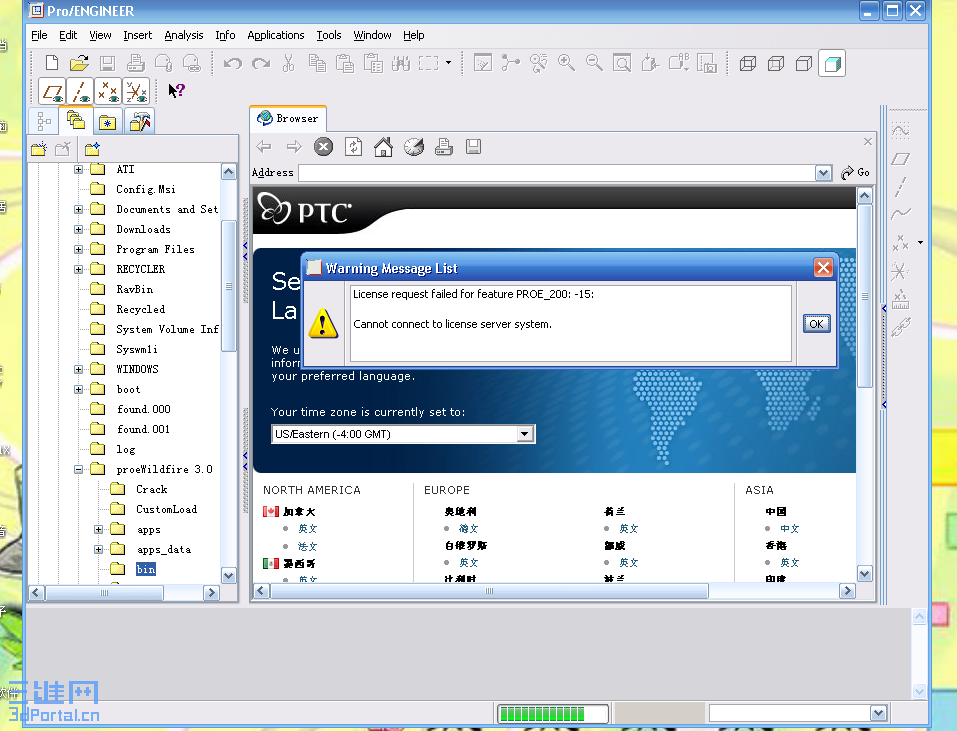Screen dimensions: 957x731
Task: Open the Favorites navigator tab
Action: [x=107, y=121]
